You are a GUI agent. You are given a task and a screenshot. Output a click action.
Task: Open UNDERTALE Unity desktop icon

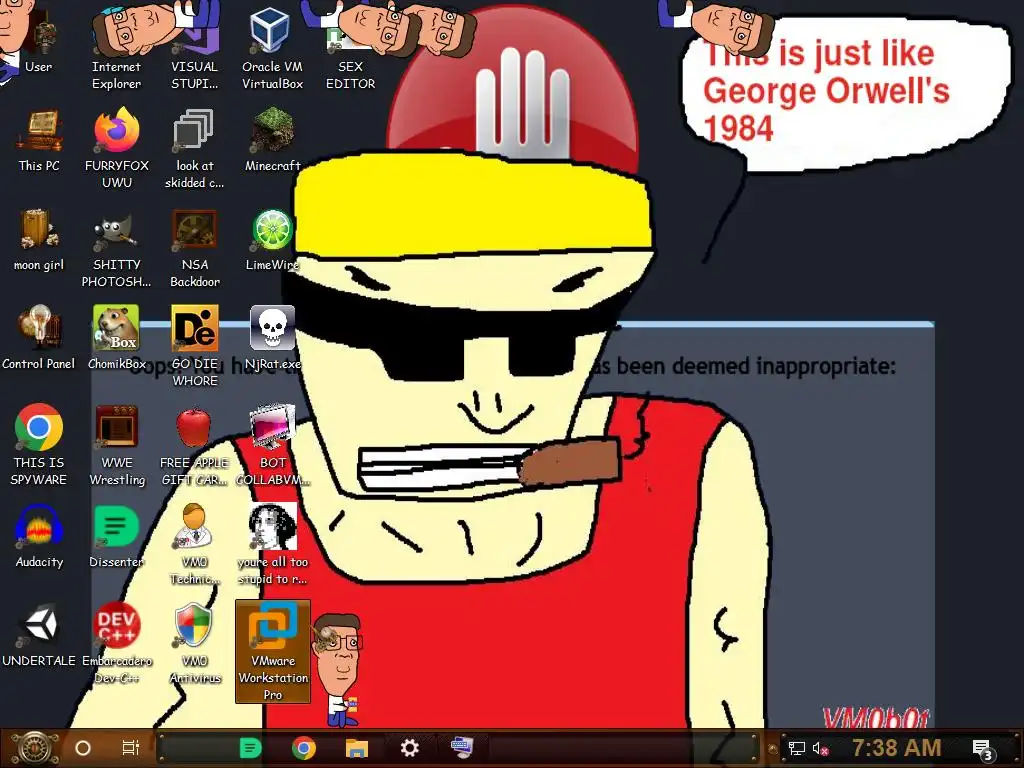pyautogui.click(x=39, y=635)
